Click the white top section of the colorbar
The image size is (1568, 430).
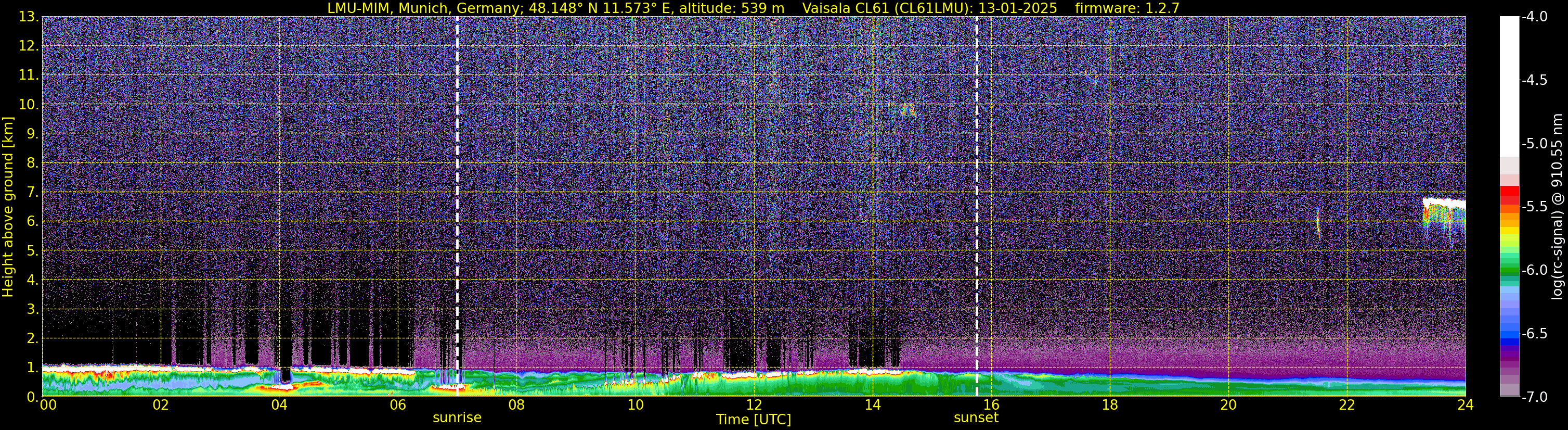(1510, 86)
